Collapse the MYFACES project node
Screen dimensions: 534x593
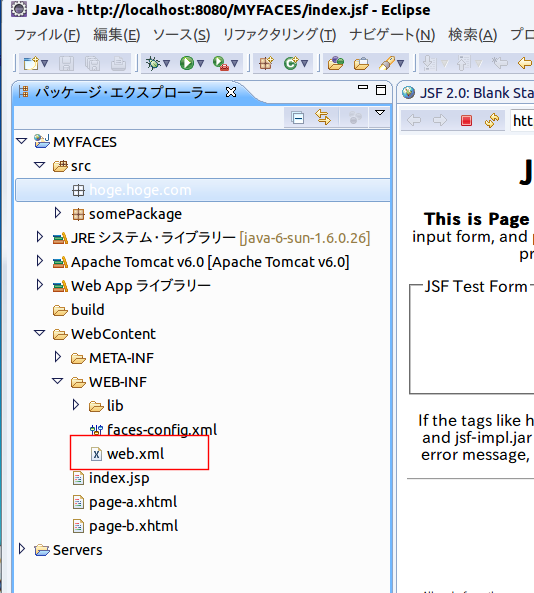[x=22, y=141]
